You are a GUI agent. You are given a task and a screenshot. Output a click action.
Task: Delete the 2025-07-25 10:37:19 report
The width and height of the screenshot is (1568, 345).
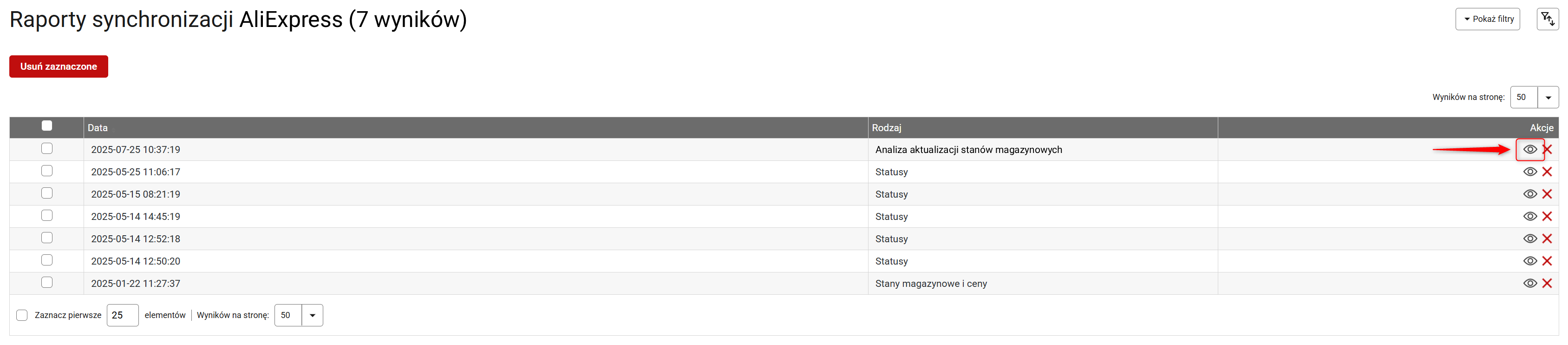click(x=1547, y=149)
